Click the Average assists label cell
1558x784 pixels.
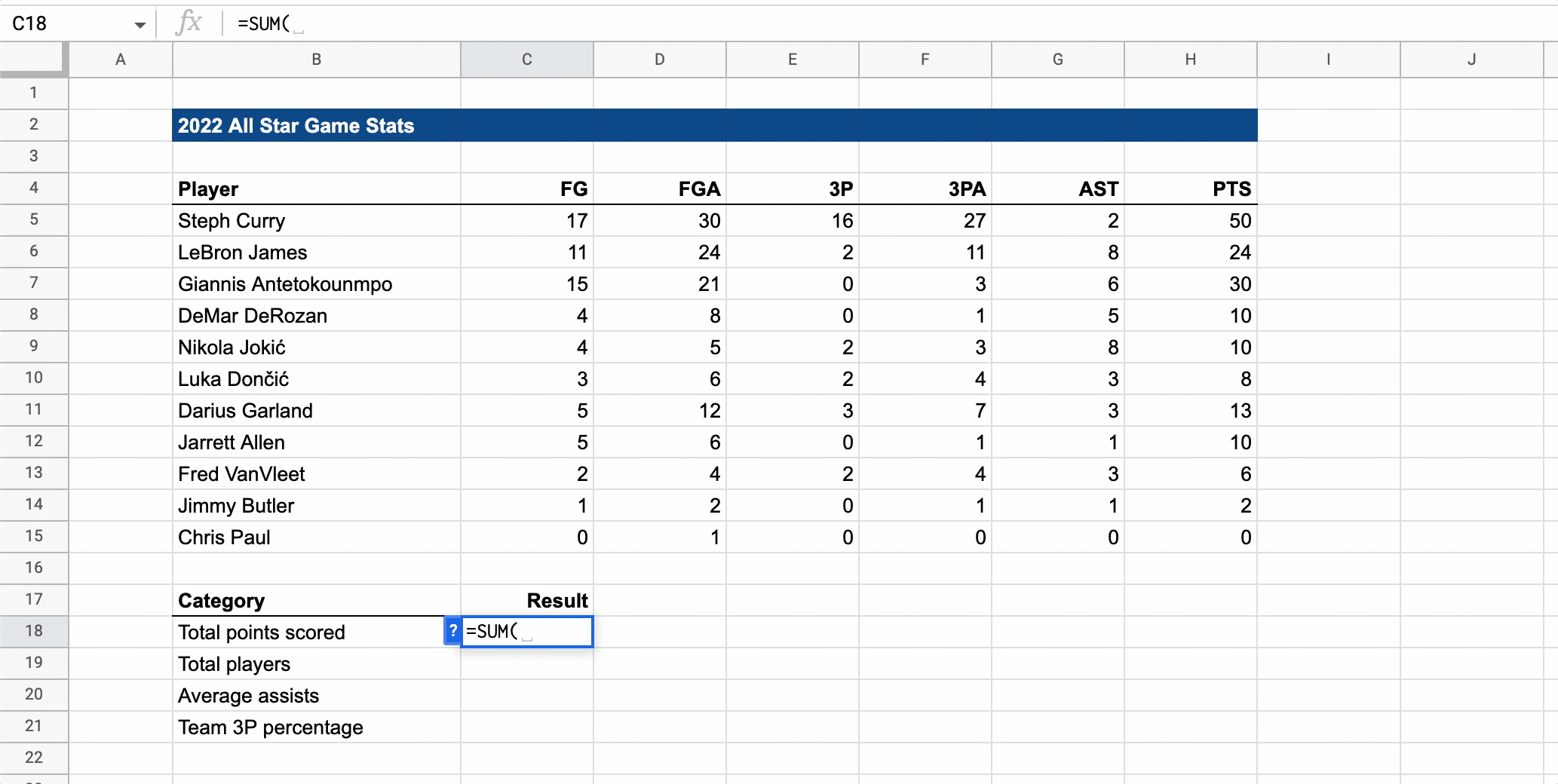pyautogui.click(x=317, y=696)
